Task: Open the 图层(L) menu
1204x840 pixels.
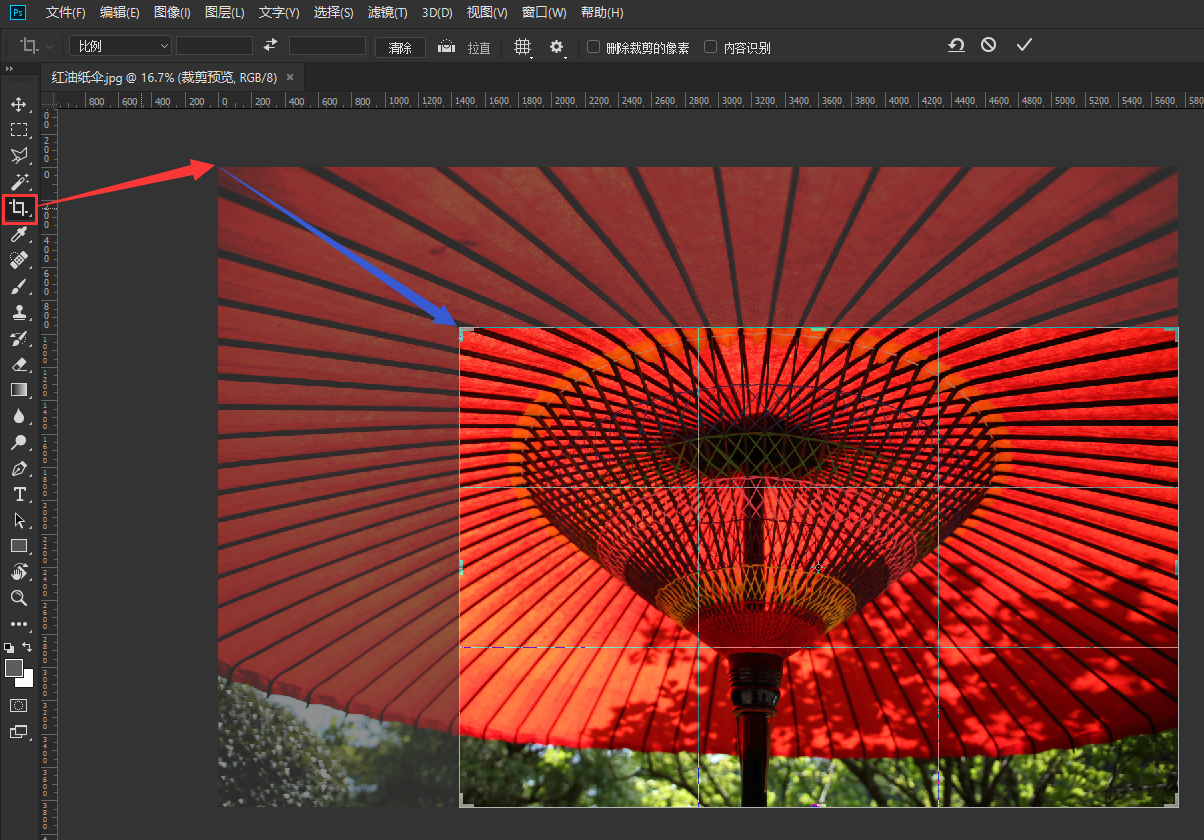Action: 224,13
